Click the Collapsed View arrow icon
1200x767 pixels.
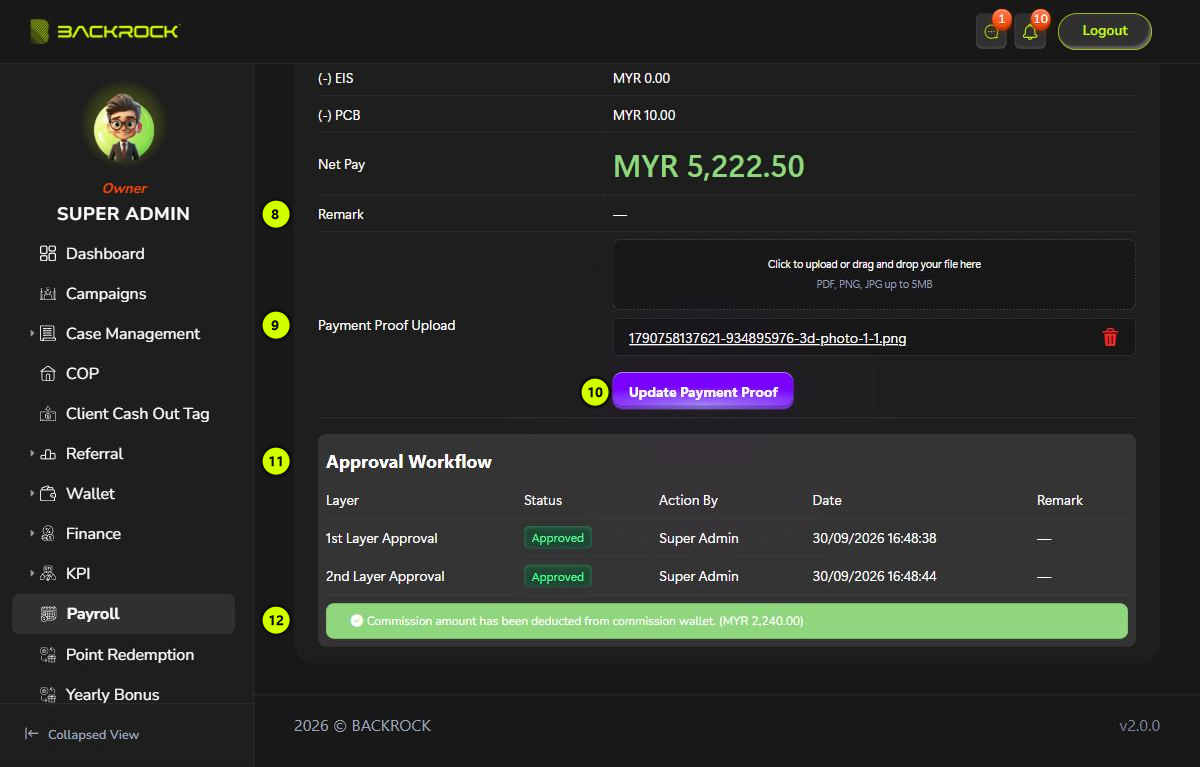32,734
